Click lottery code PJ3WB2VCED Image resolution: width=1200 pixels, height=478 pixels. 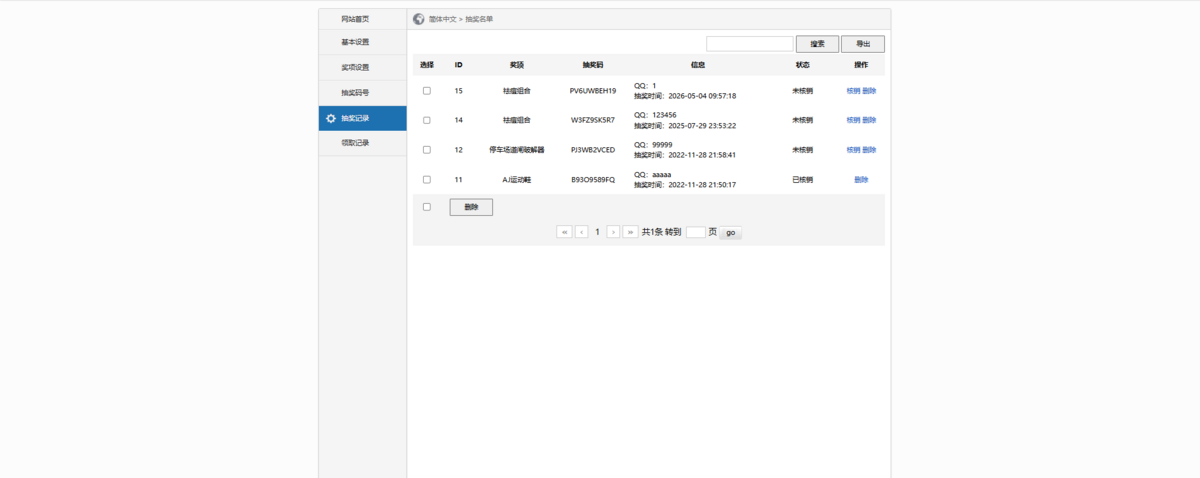[593, 150]
